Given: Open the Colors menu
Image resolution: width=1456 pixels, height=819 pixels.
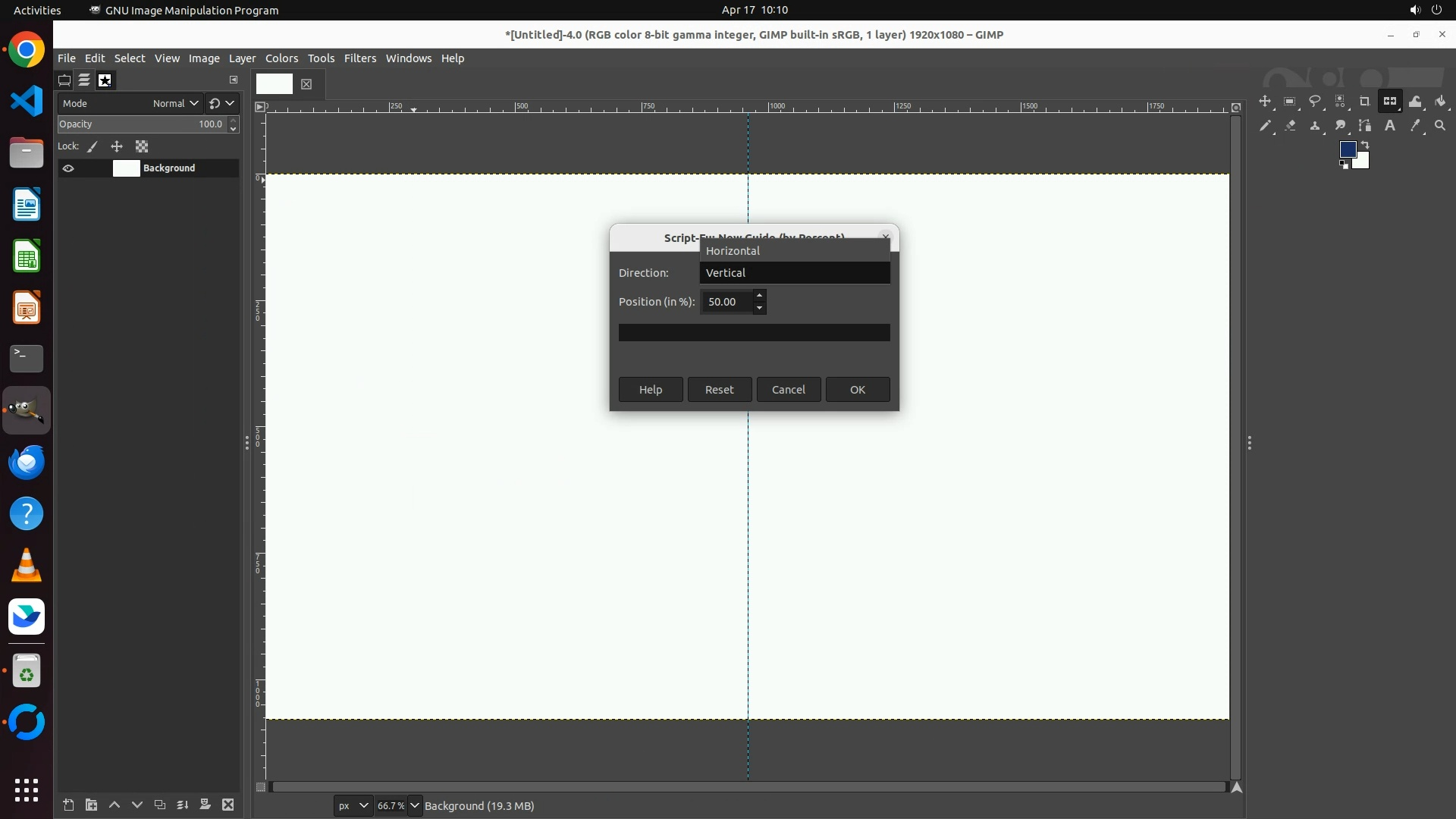Looking at the screenshot, I should click(281, 58).
